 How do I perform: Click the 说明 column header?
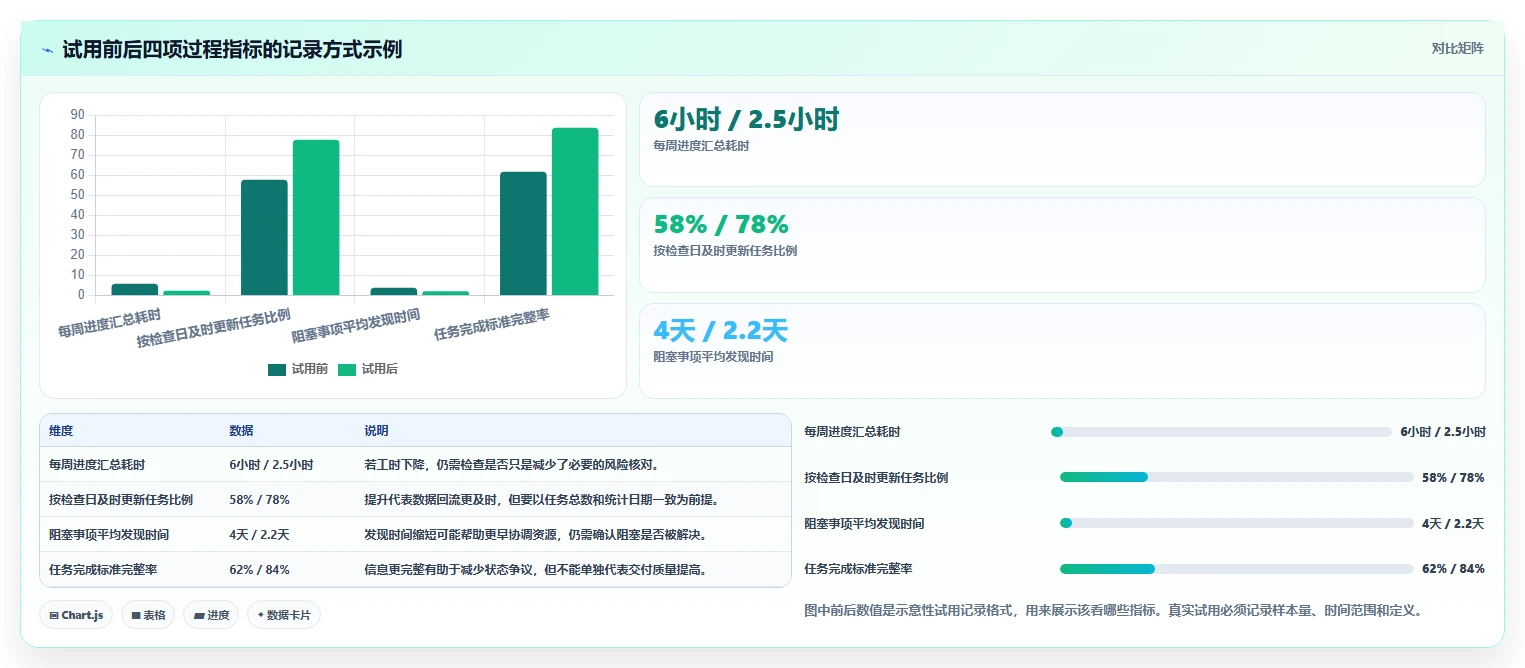[376, 431]
